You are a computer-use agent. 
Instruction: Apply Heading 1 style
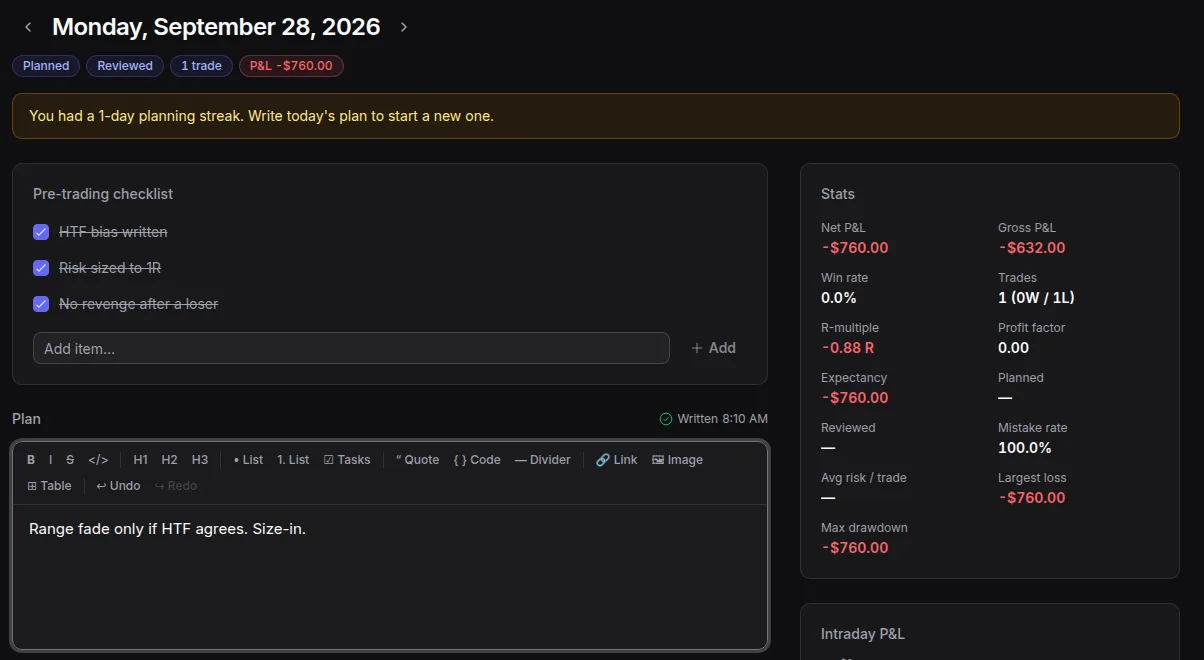(141, 460)
